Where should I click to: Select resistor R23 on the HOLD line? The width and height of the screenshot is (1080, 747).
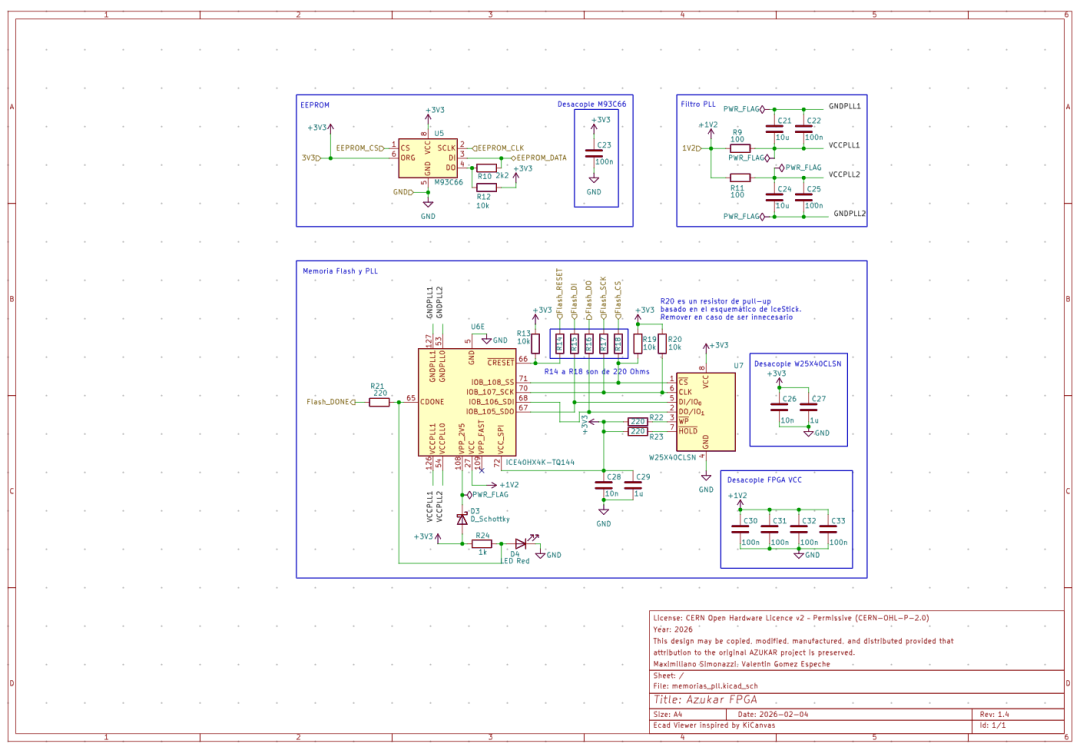click(638, 432)
